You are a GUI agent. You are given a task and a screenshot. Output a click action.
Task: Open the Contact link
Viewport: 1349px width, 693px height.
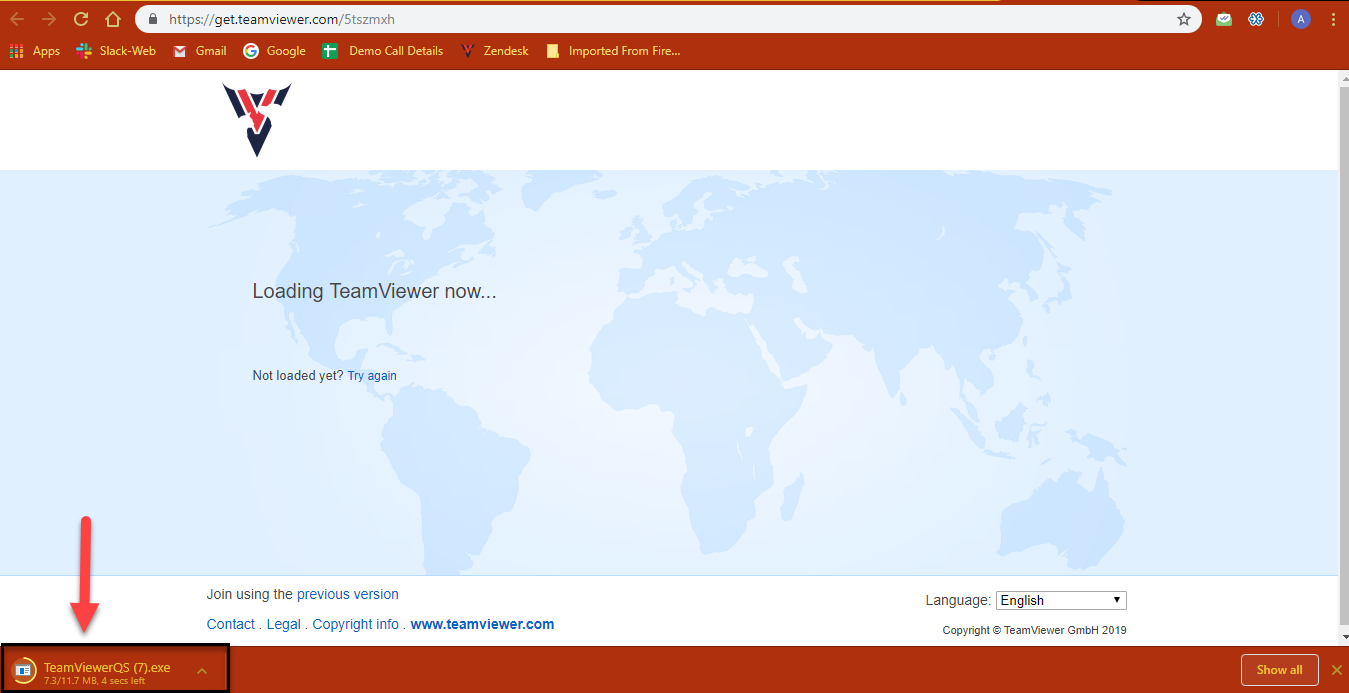tap(231, 624)
